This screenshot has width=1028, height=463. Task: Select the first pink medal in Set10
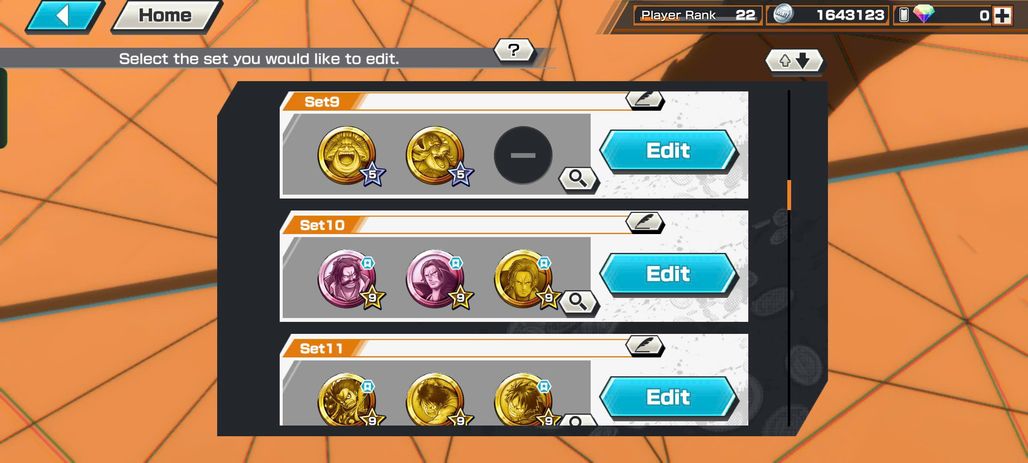point(348,279)
